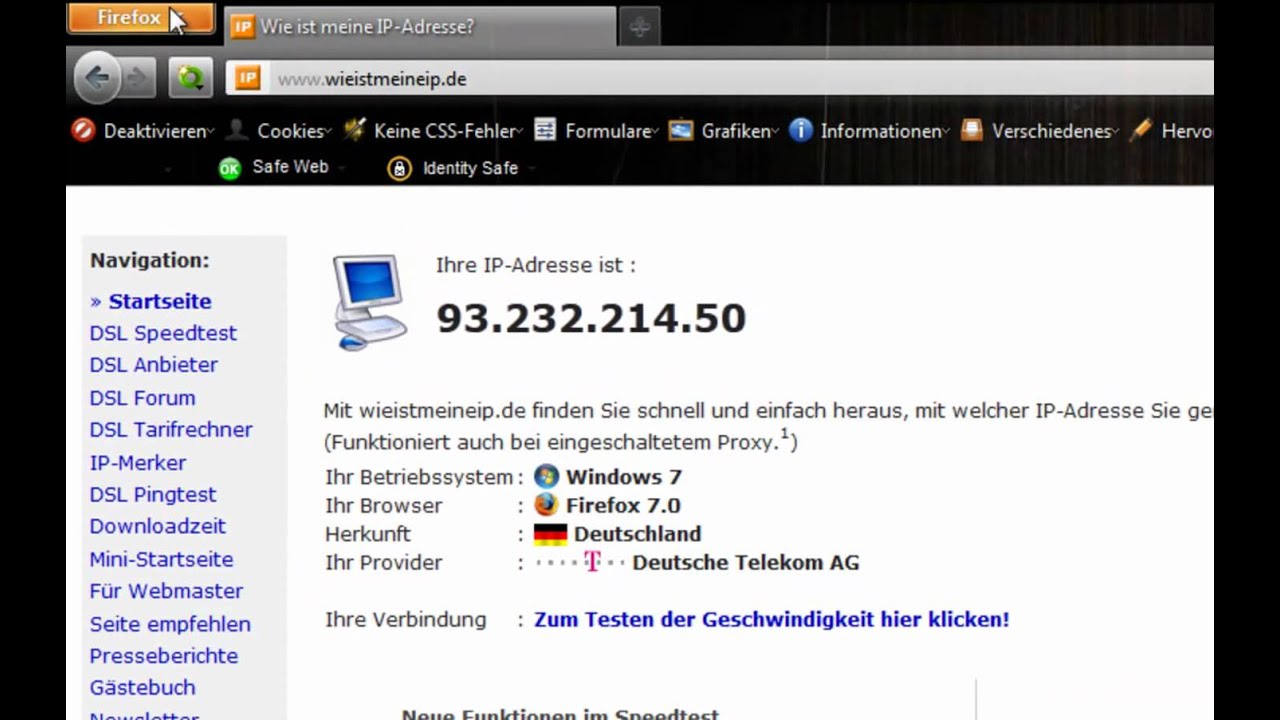The image size is (1280, 720).
Task: Click the blue Informationen info icon
Action: coord(801,130)
